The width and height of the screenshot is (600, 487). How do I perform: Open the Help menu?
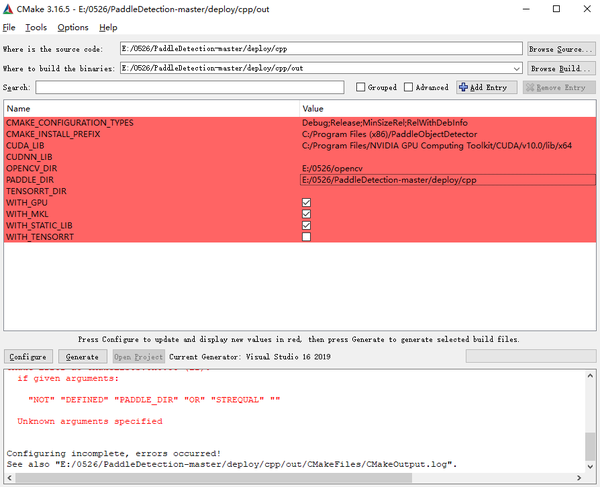(108, 28)
